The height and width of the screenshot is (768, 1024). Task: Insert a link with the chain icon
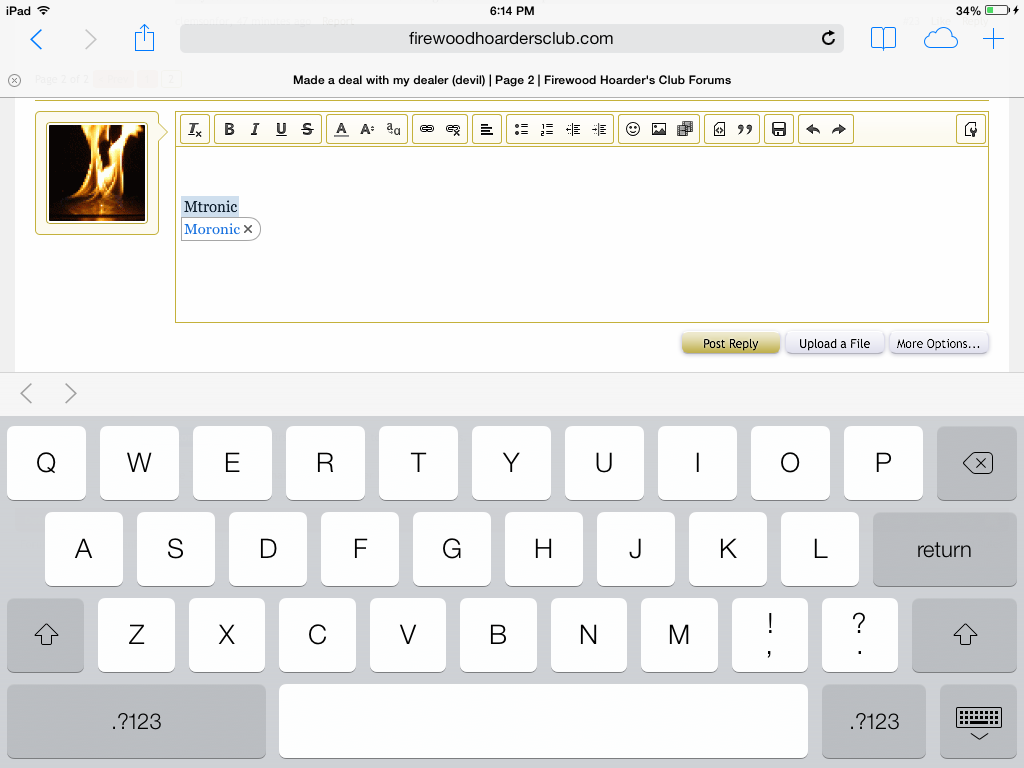427,130
